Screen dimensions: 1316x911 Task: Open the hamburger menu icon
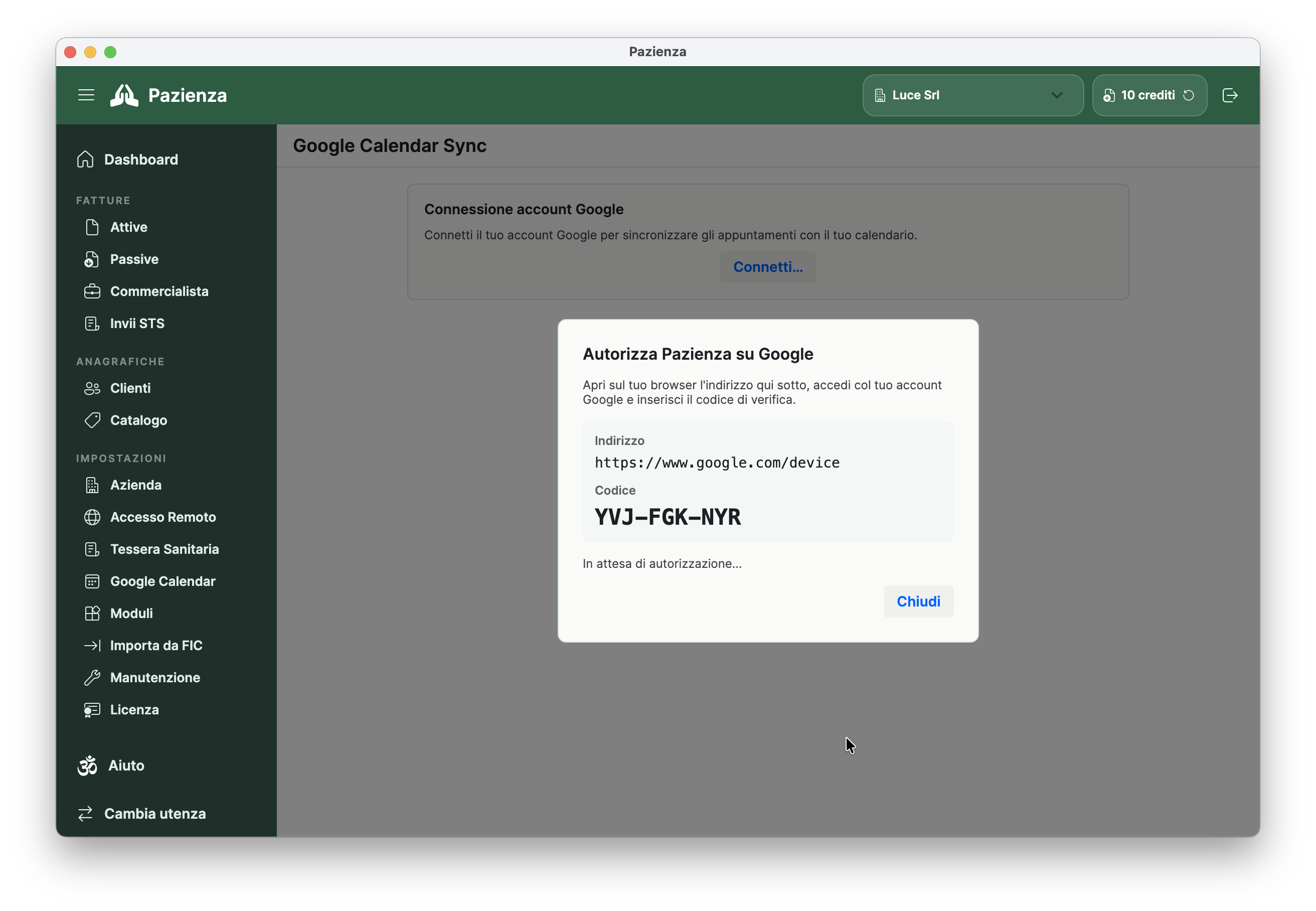point(86,95)
